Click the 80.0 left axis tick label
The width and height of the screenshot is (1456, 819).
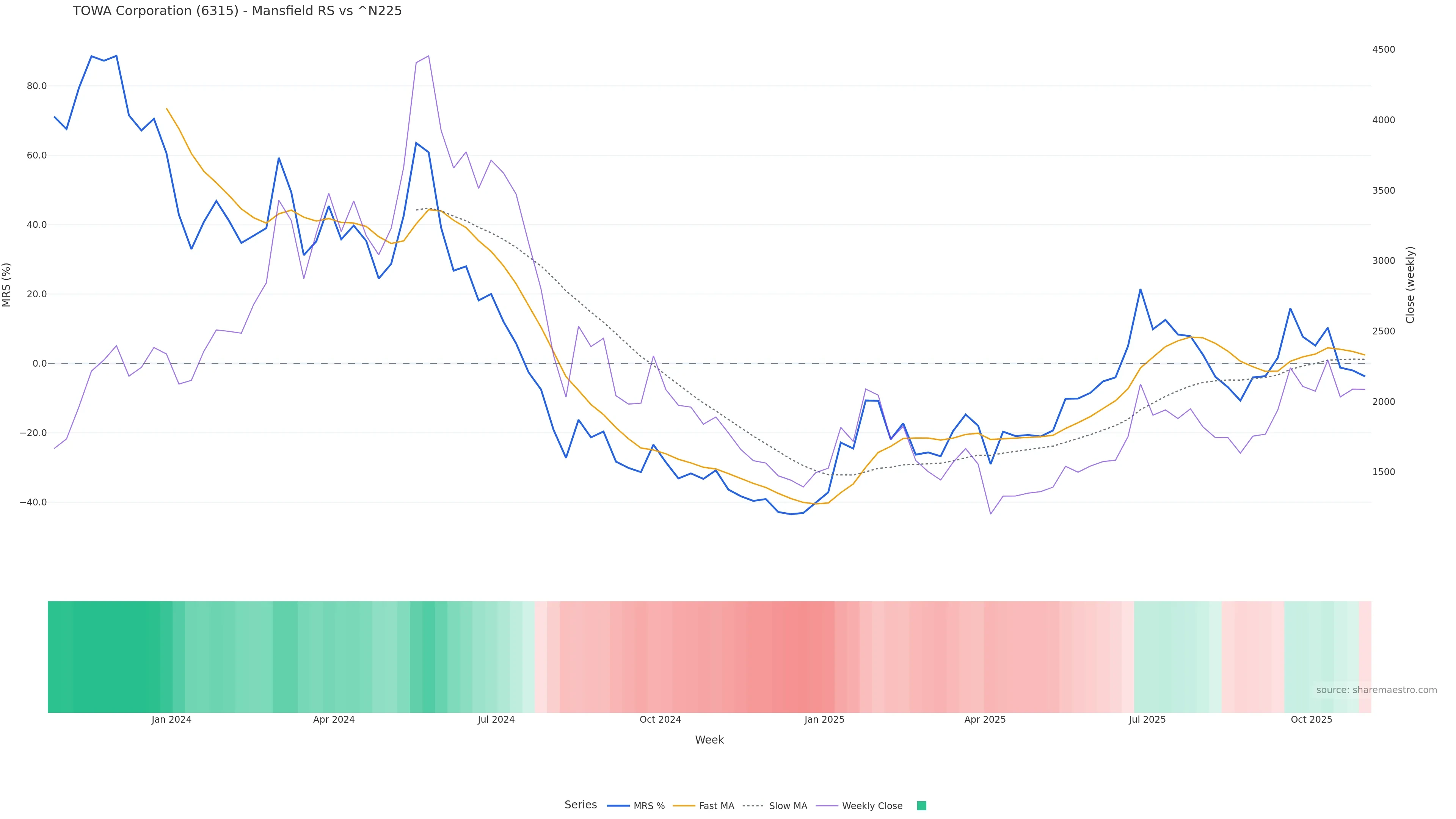point(36,86)
